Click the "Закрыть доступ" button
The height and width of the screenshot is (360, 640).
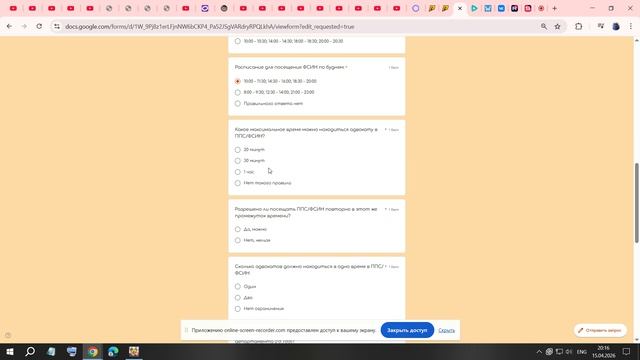coord(407,330)
